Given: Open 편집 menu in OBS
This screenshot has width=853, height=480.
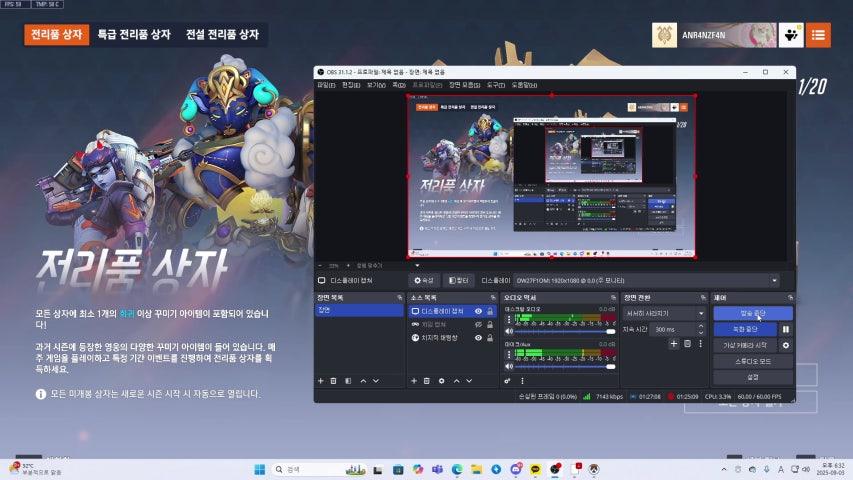Looking at the screenshot, I should [351, 85].
